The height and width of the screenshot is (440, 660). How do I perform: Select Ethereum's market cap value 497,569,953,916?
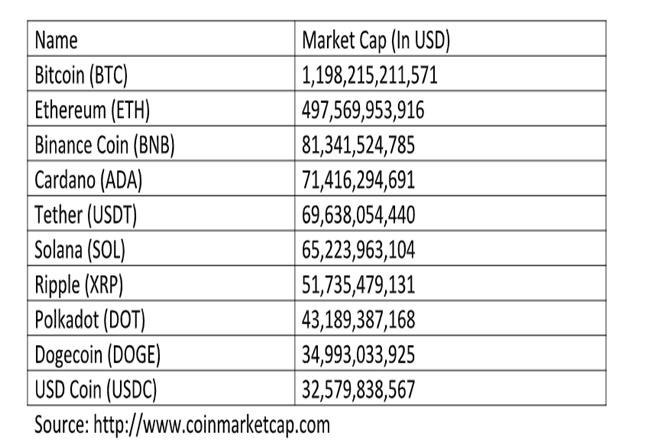point(363,110)
